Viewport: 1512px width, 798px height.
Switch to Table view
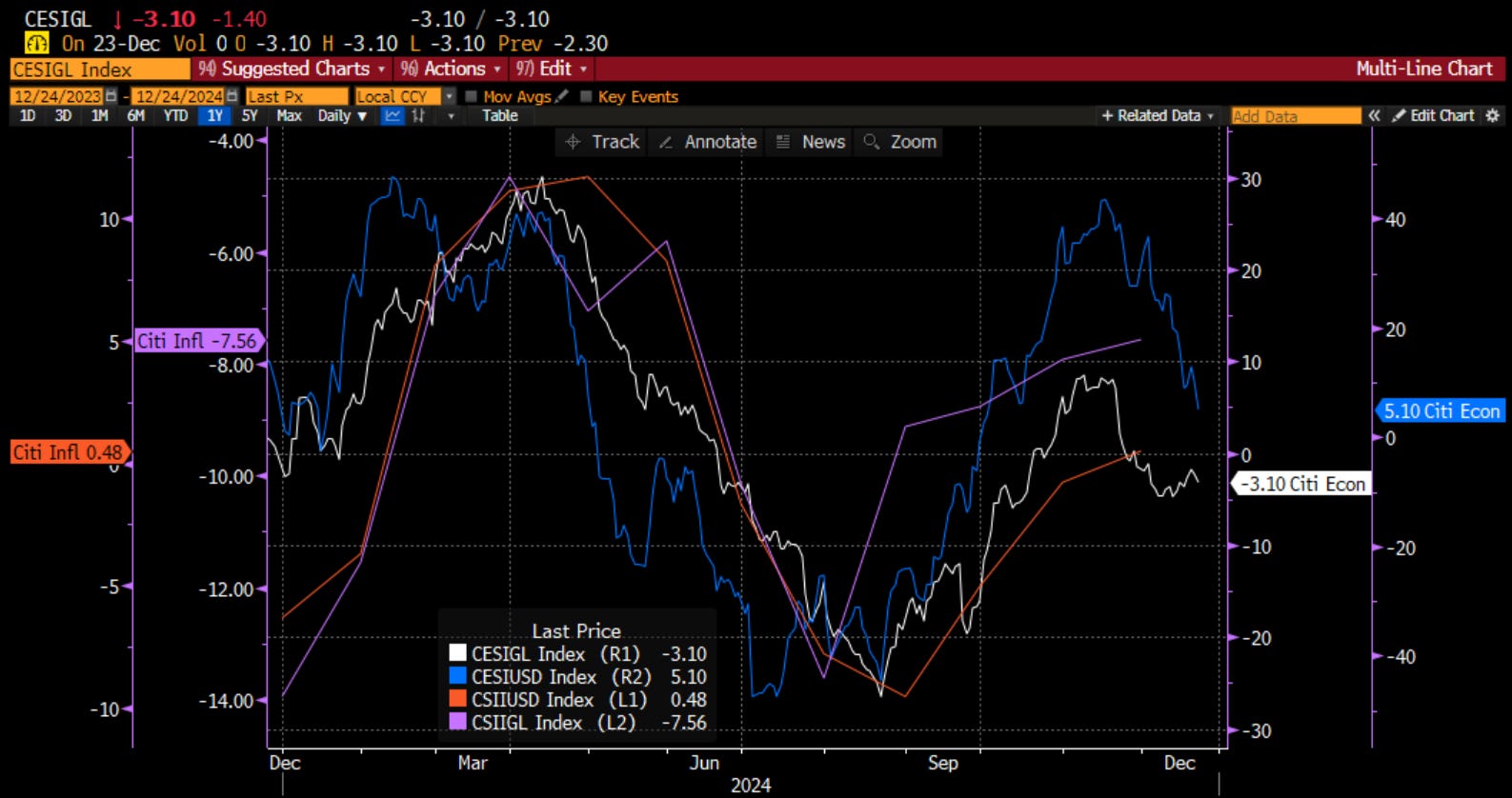click(x=499, y=115)
